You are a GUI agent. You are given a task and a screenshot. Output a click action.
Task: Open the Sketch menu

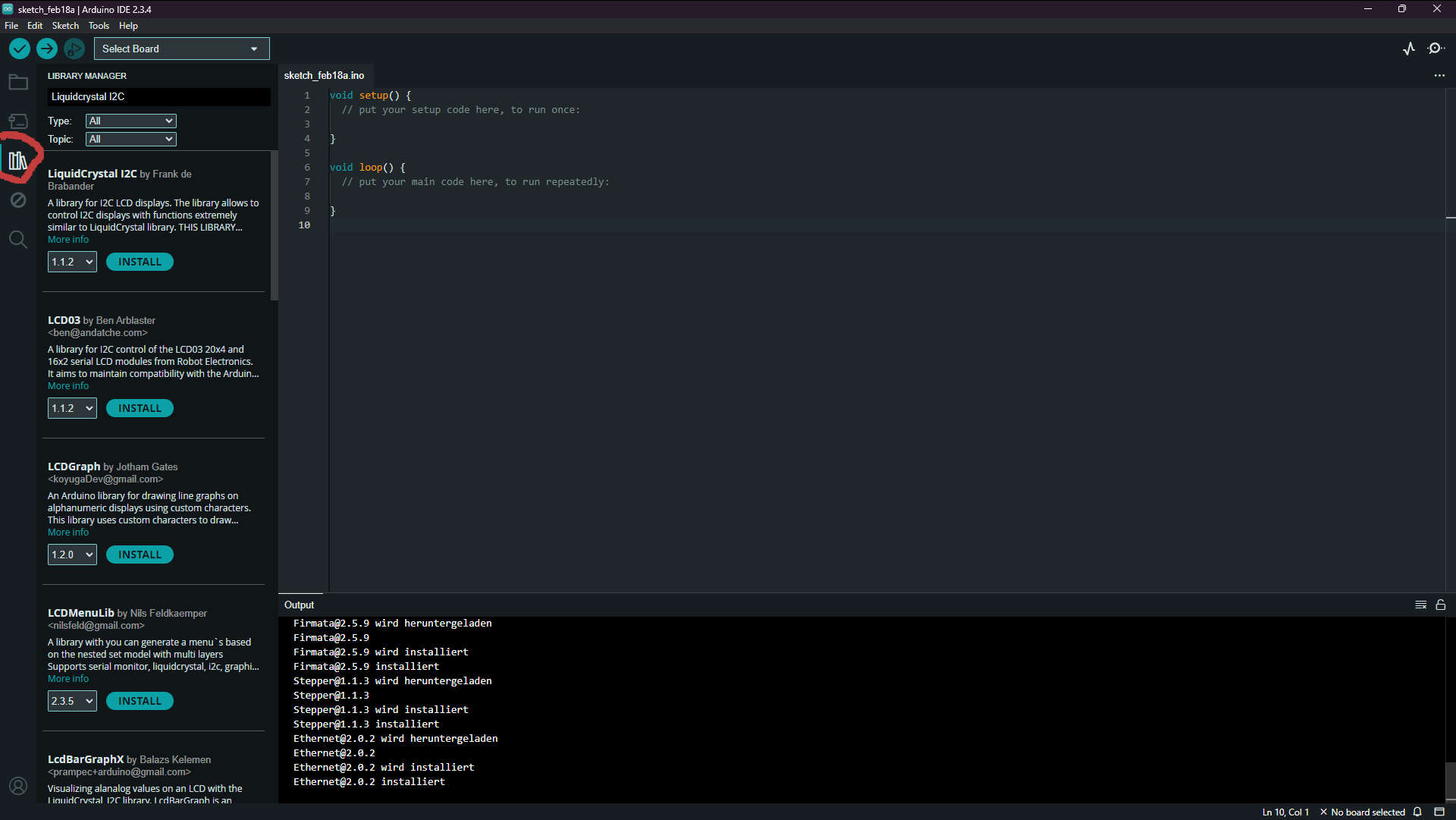tap(65, 26)
